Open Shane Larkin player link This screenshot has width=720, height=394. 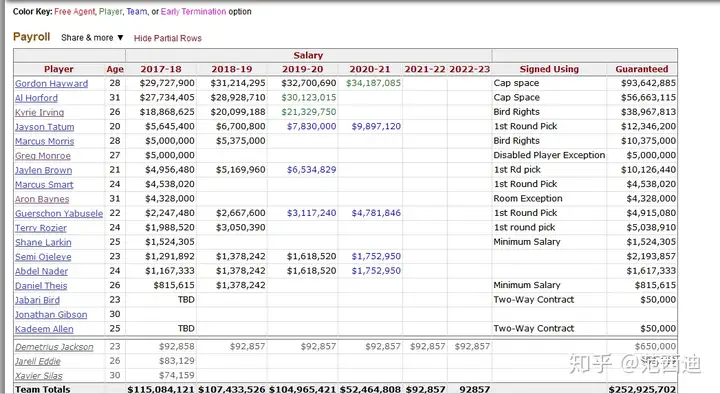[x=43, y=242]
